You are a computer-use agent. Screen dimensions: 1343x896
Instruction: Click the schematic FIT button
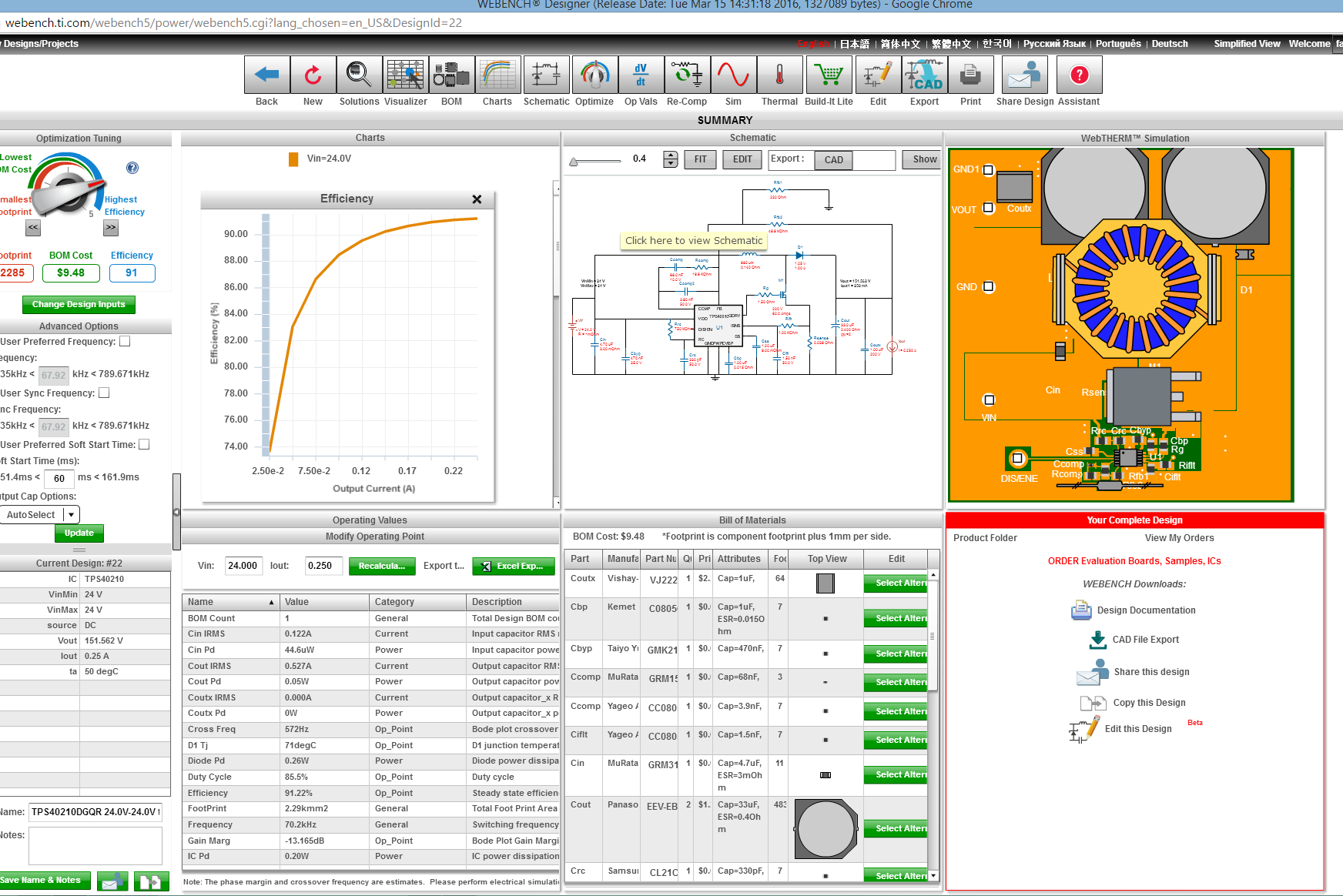(700, 159)
